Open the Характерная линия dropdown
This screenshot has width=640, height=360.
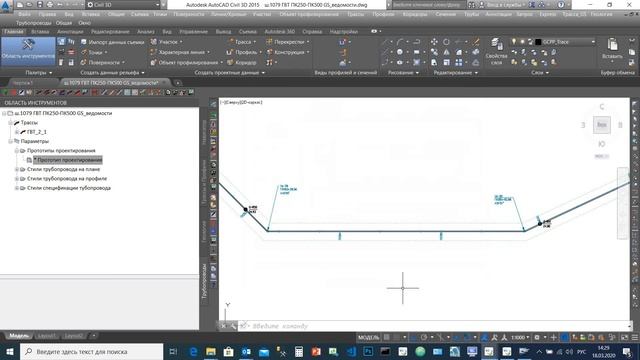click(180, 52)
